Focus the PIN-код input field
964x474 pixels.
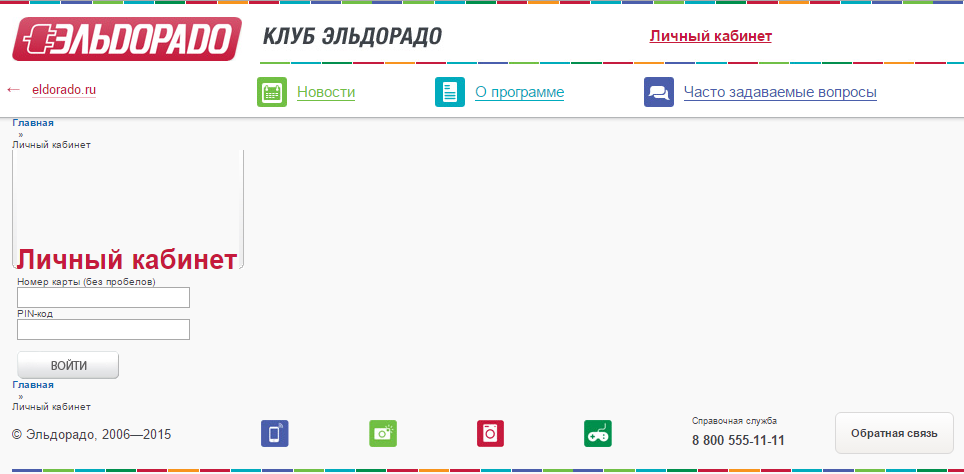[104, 329]
